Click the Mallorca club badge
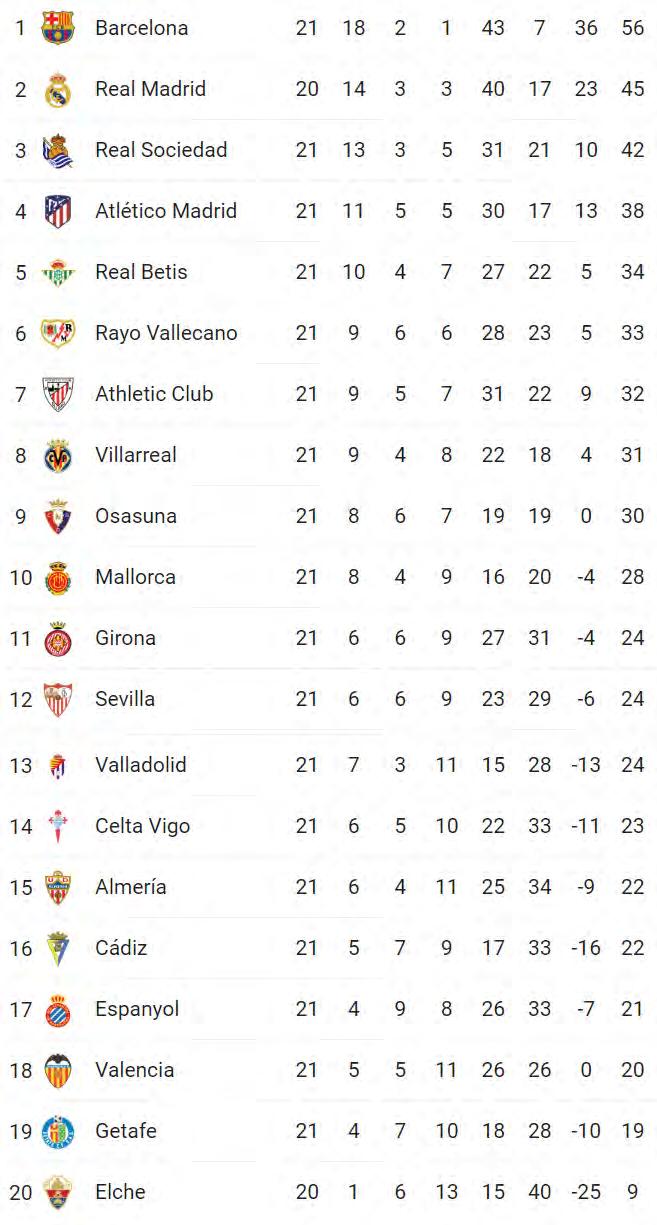The height and width of the screenshot is (1225, 657). coord(58,578)
